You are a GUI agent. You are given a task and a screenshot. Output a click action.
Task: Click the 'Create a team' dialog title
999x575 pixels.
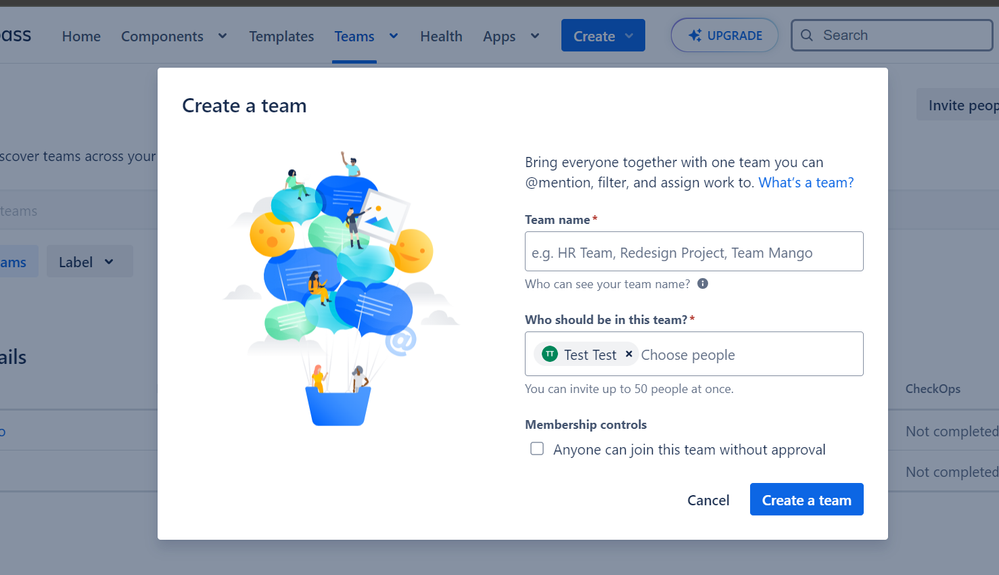(x=244, y=106)
